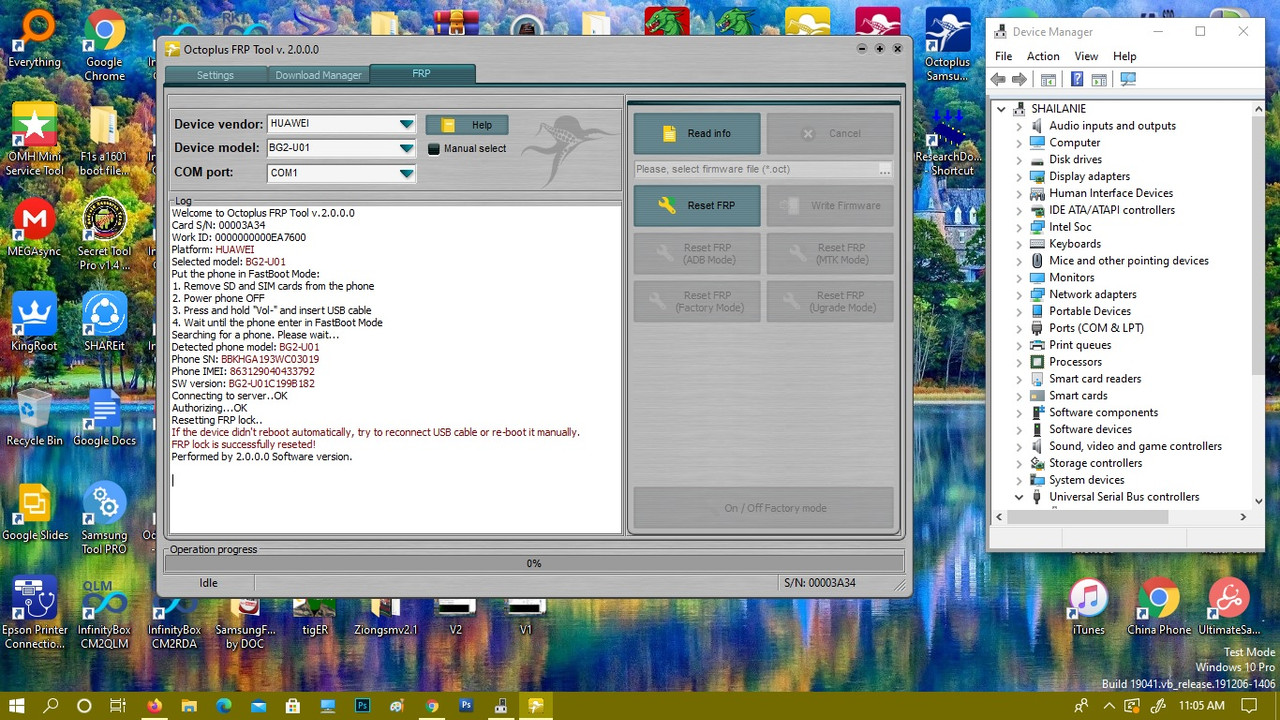Click Show/Hide console tree toolbar icon

pos(1048,80)
